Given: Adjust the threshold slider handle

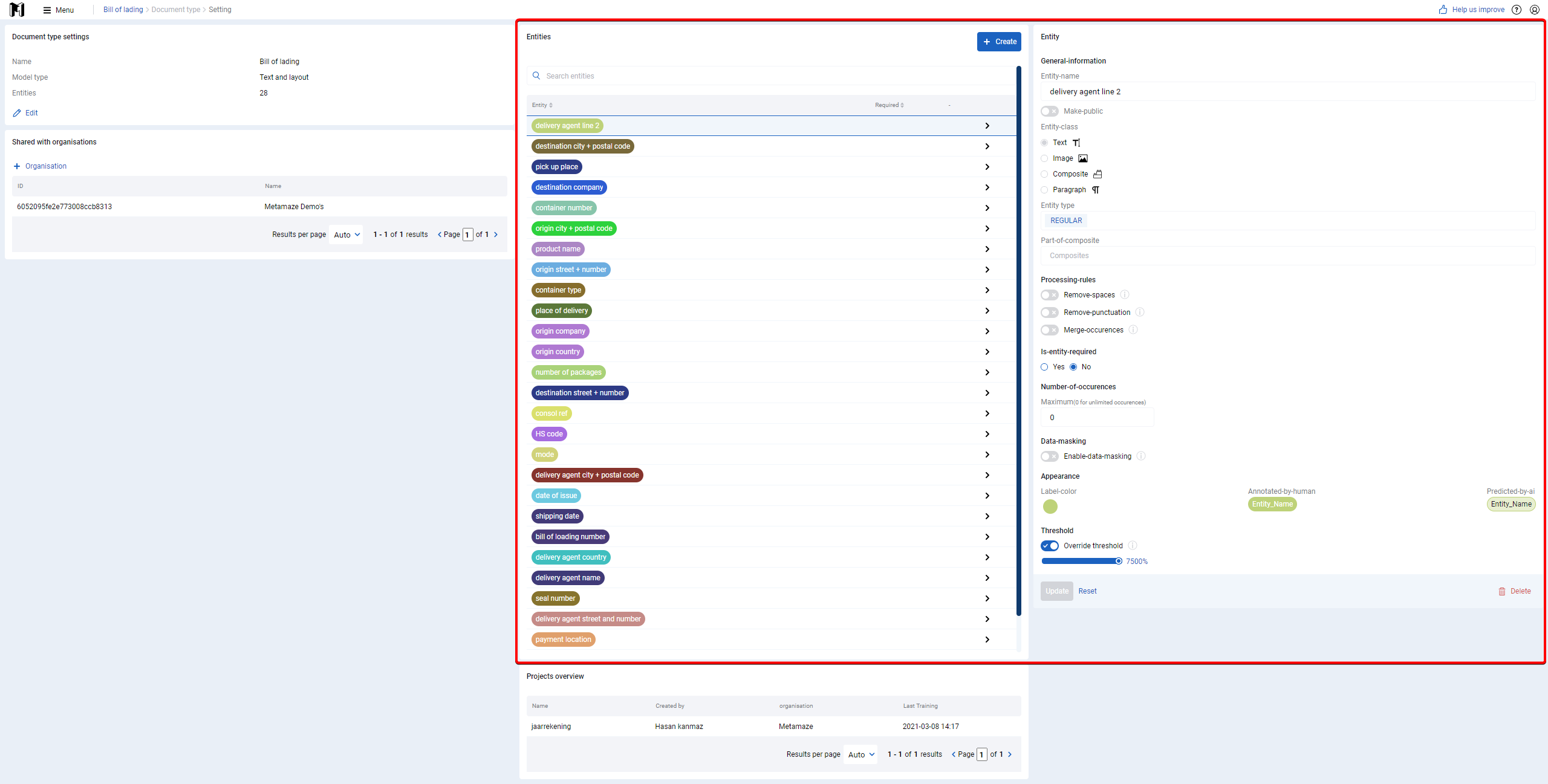Looking at the screenshot, I should (x=1119, y=561).
